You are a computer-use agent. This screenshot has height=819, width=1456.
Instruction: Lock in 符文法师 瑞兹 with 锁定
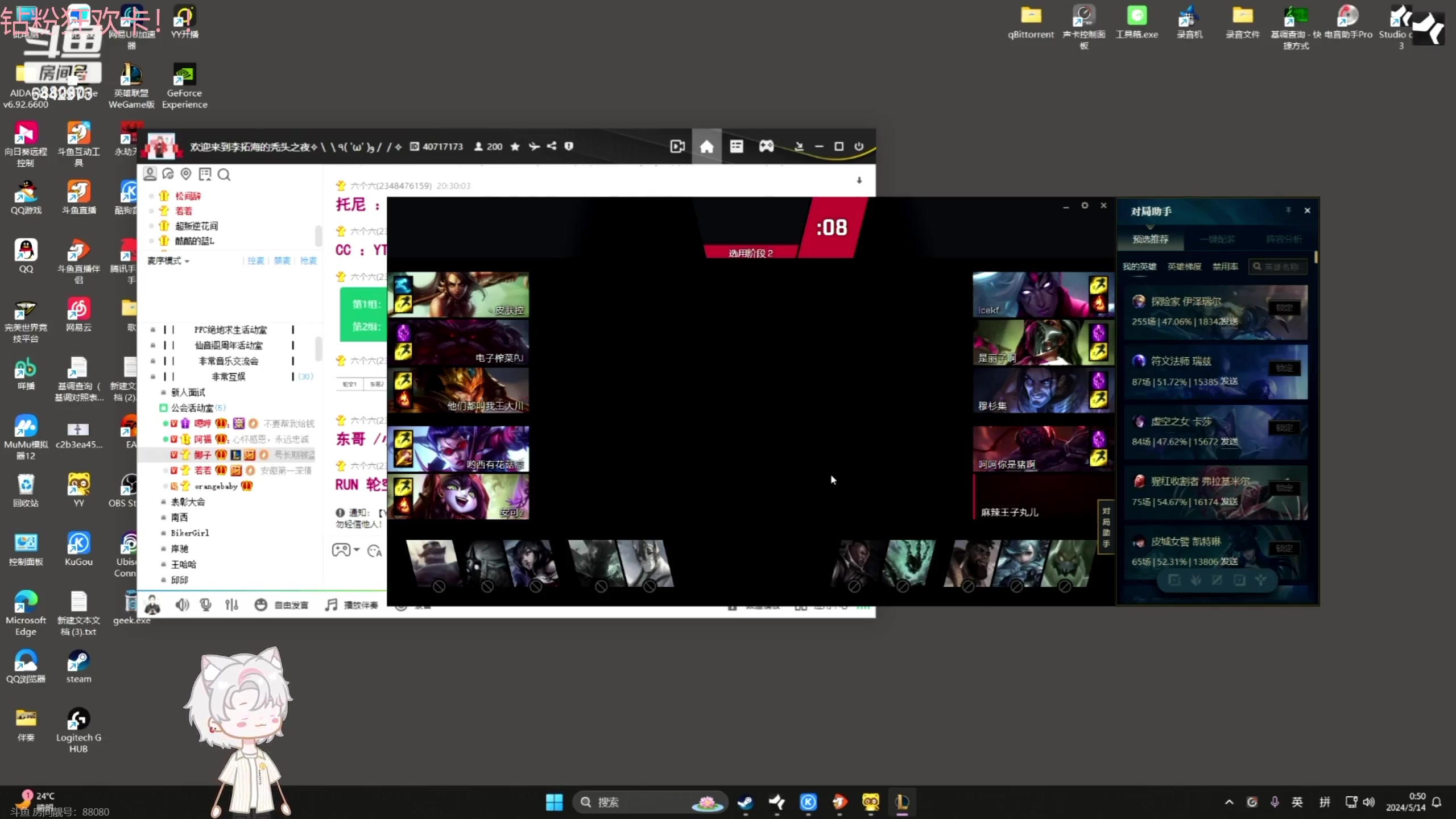1284,368
